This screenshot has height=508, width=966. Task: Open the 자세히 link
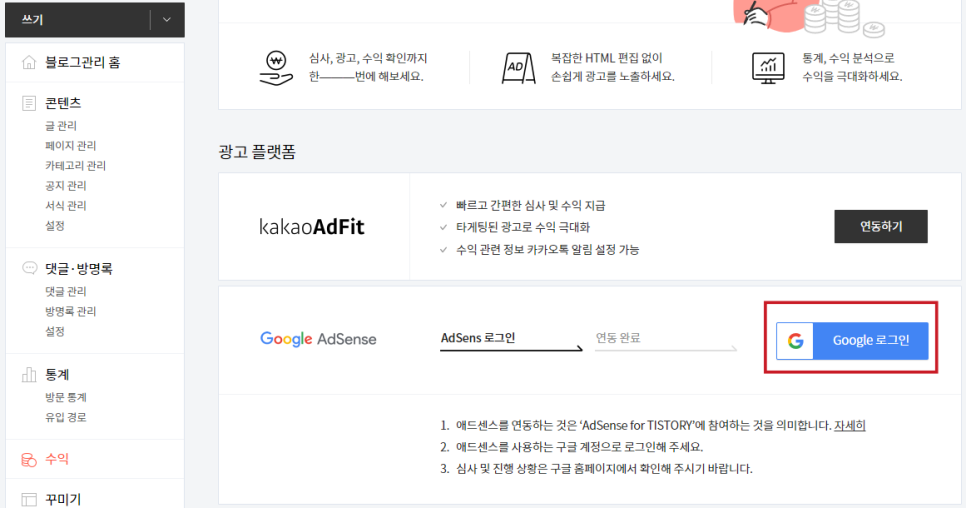coord(850,425)
